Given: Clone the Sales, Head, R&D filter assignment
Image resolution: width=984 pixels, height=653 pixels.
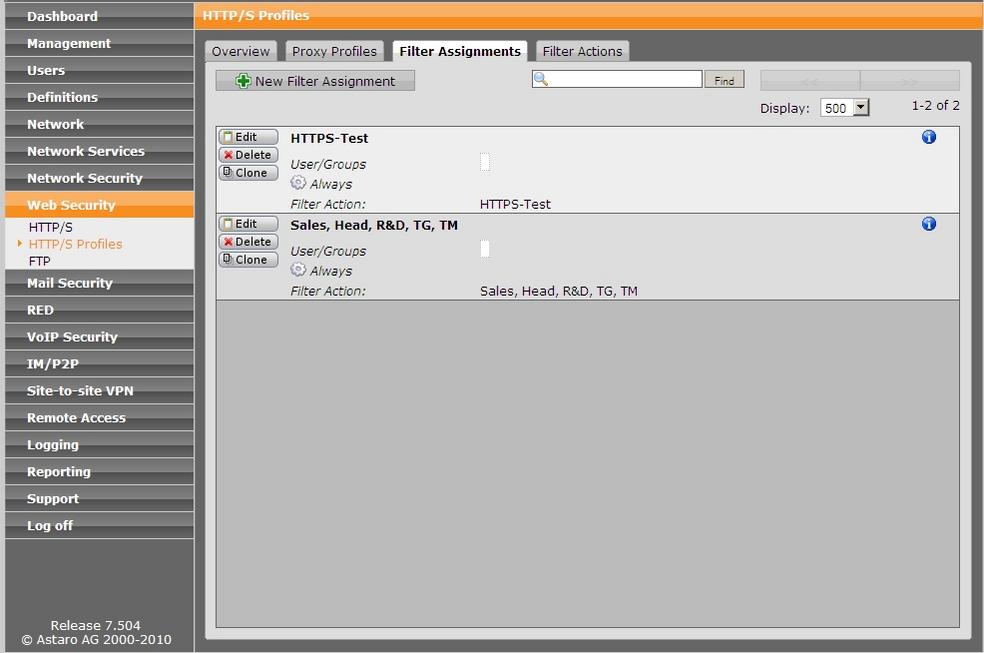Looking at the screenshot, I should [x=248, y=260].
